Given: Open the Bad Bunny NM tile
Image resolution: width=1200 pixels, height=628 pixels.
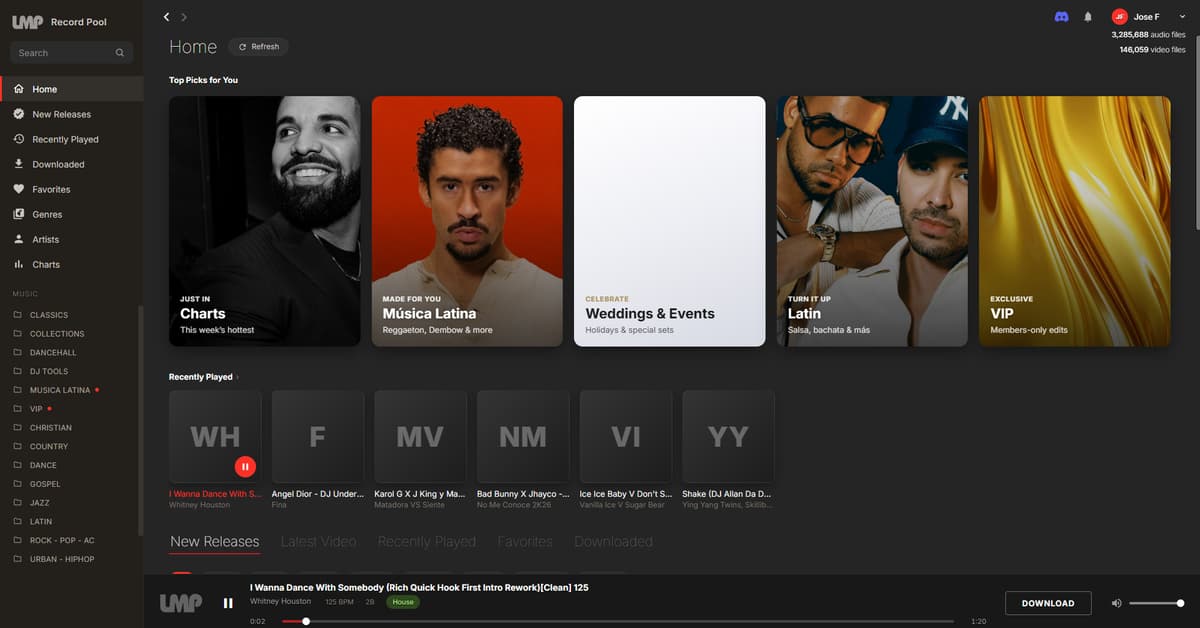Looking at the screenshot, I should click(523, 437).
